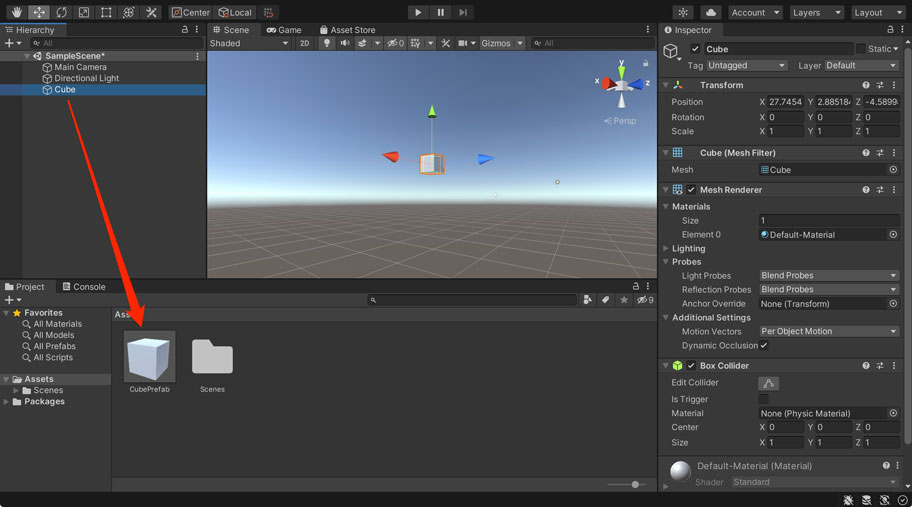Viewport: 912px width, 507px height.
Task: Open the Layout dropdown
Action: (x=878, y=12)
